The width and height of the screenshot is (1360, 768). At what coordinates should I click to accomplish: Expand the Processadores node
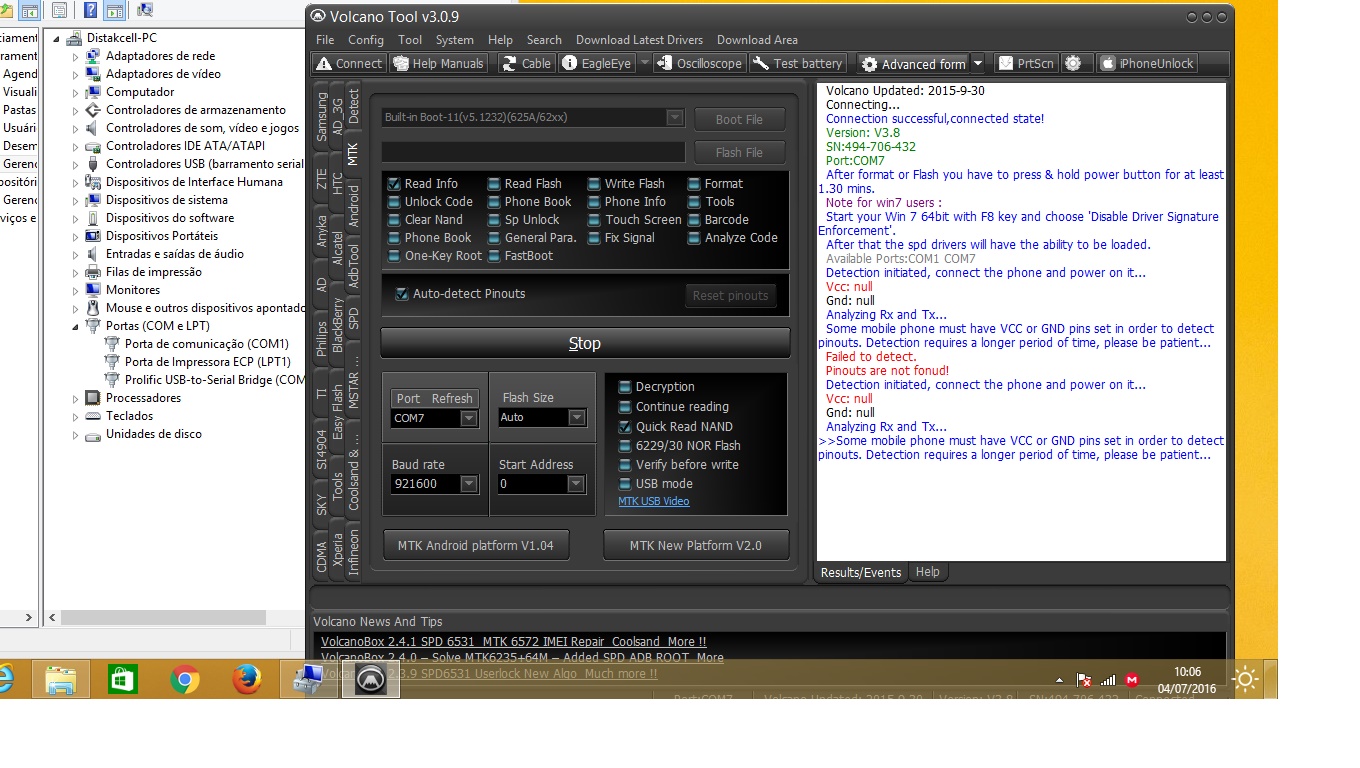click(75, 399)
